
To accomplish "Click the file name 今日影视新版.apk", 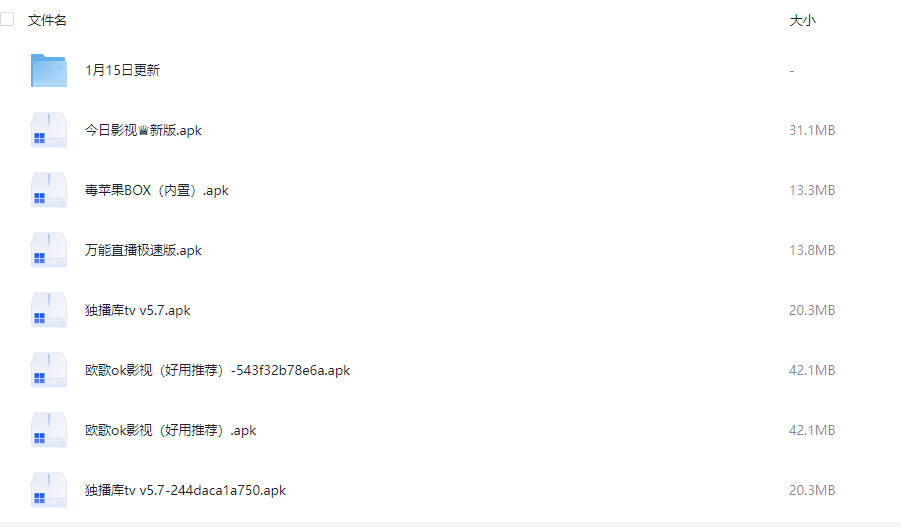I will [143, 130].
